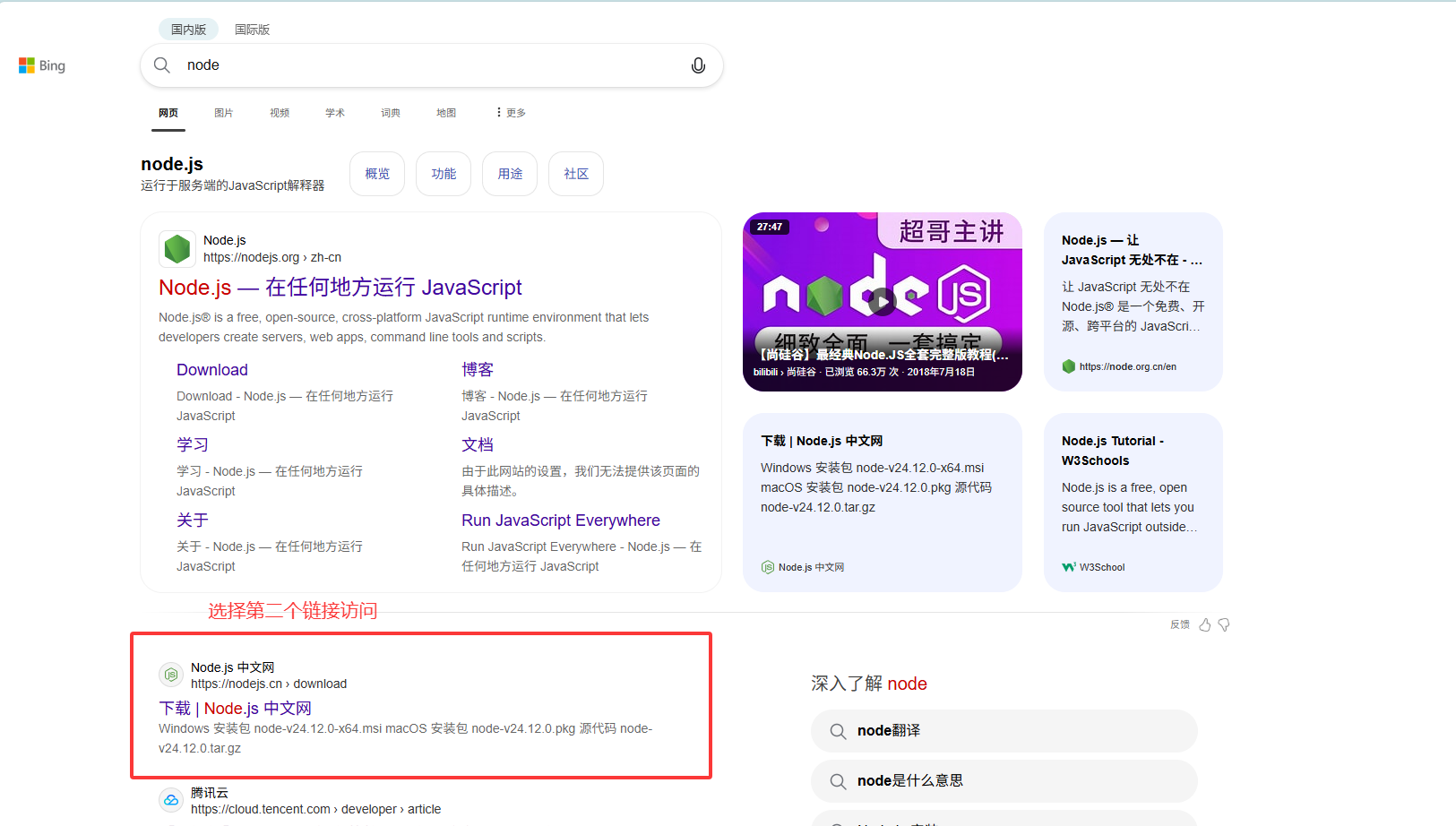The image size is (1456, 826).
Task: Click URL 'https://nodejs.cn › download'
Action: point(269,684)
